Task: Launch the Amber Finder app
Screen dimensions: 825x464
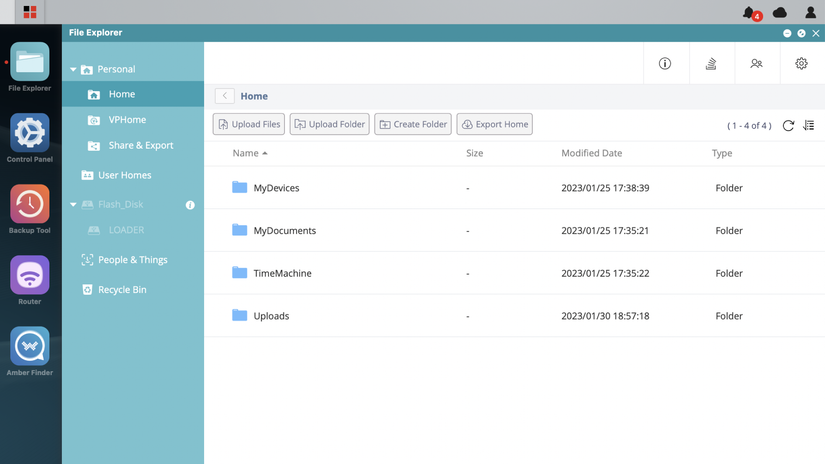Action: [29, 346]
